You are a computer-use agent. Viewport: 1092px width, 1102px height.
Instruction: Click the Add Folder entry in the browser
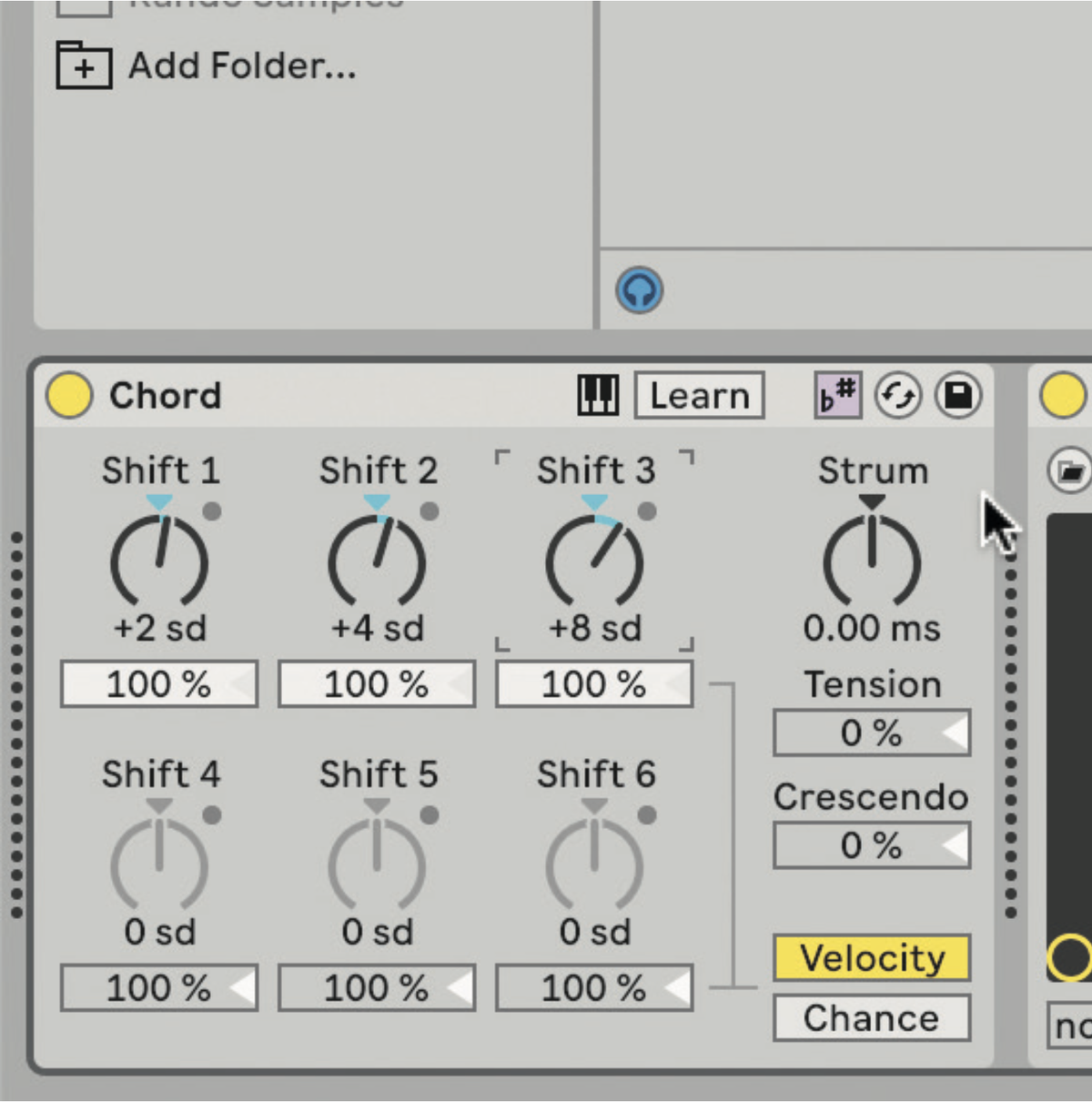point(241,65)
